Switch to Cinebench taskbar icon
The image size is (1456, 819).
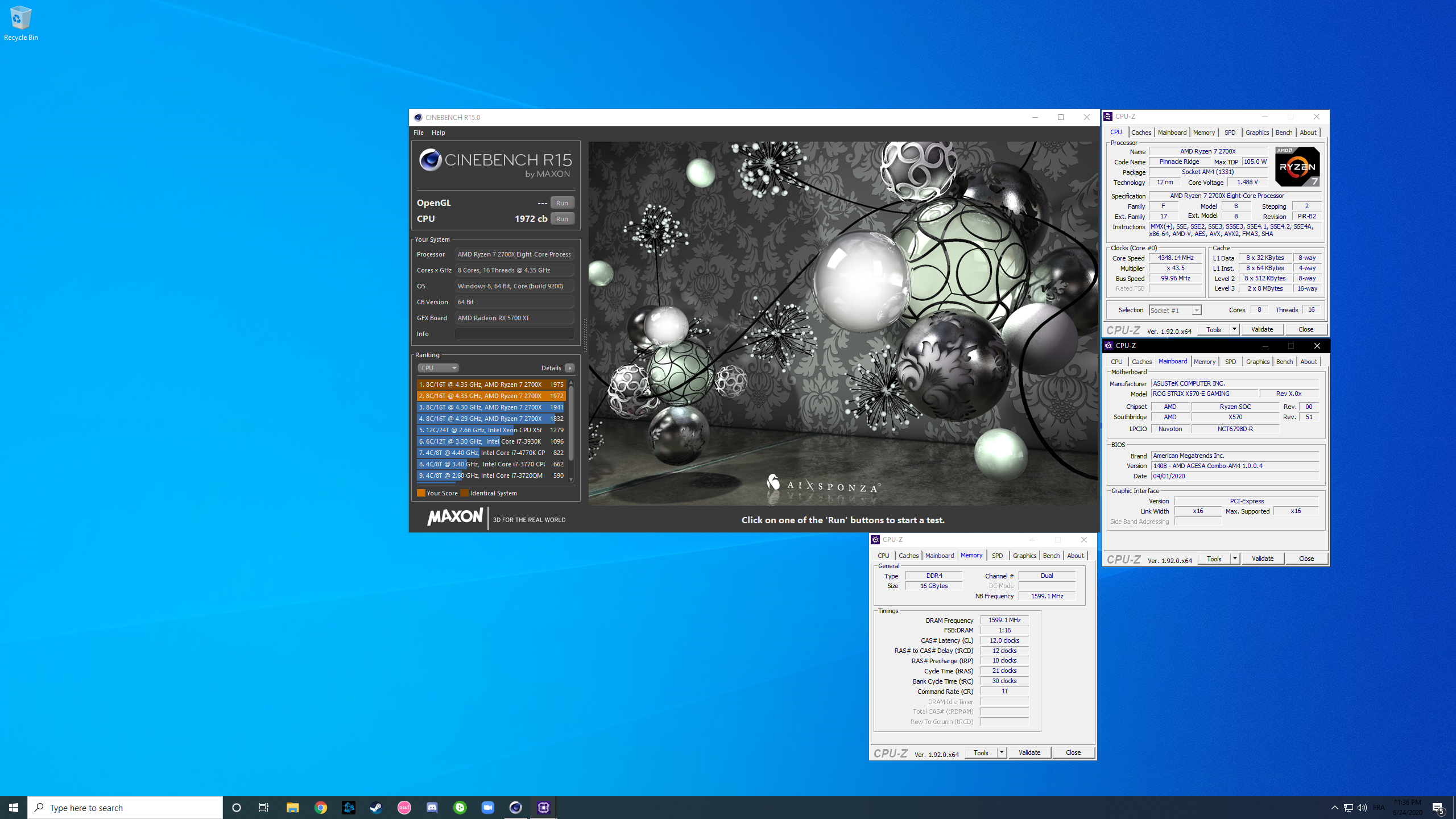[515, 808]
